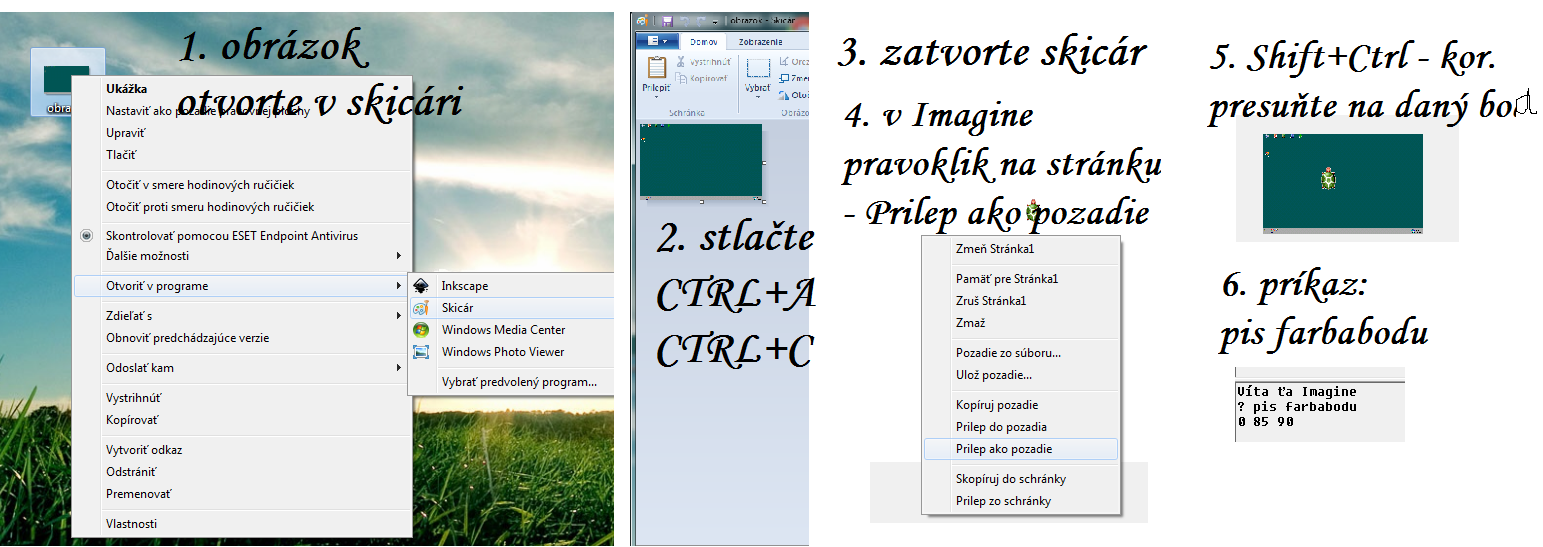Click the Save icon in the Paint quick access toolbar
This screenshot has width=1543, height=547.
(x=667, y=21)
